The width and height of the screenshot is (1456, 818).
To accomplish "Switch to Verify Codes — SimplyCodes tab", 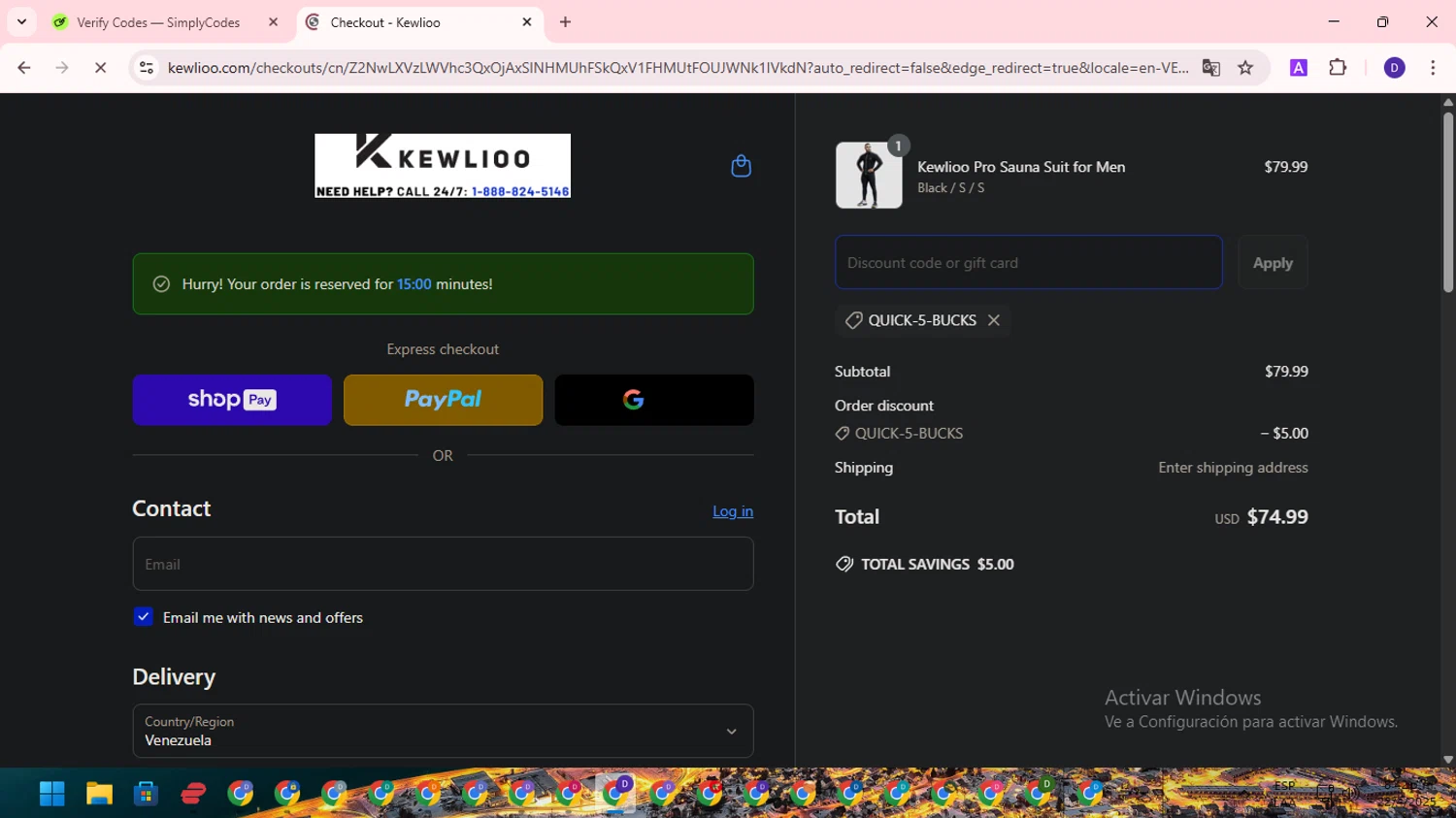I will coord(157,22).
